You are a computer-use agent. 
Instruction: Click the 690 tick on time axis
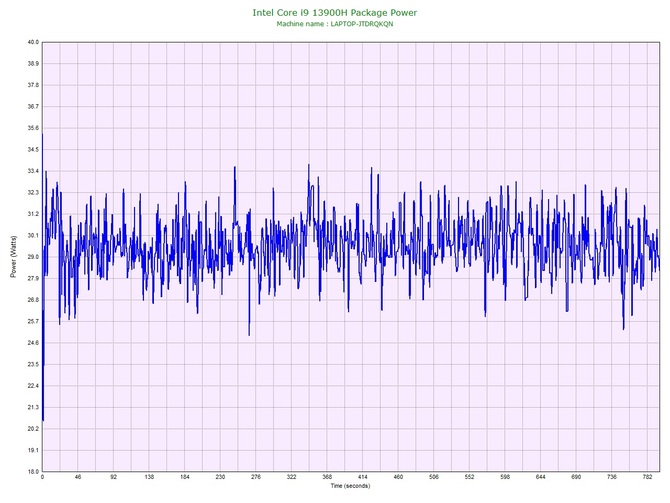pyautogui.click(x=576, y=477)
